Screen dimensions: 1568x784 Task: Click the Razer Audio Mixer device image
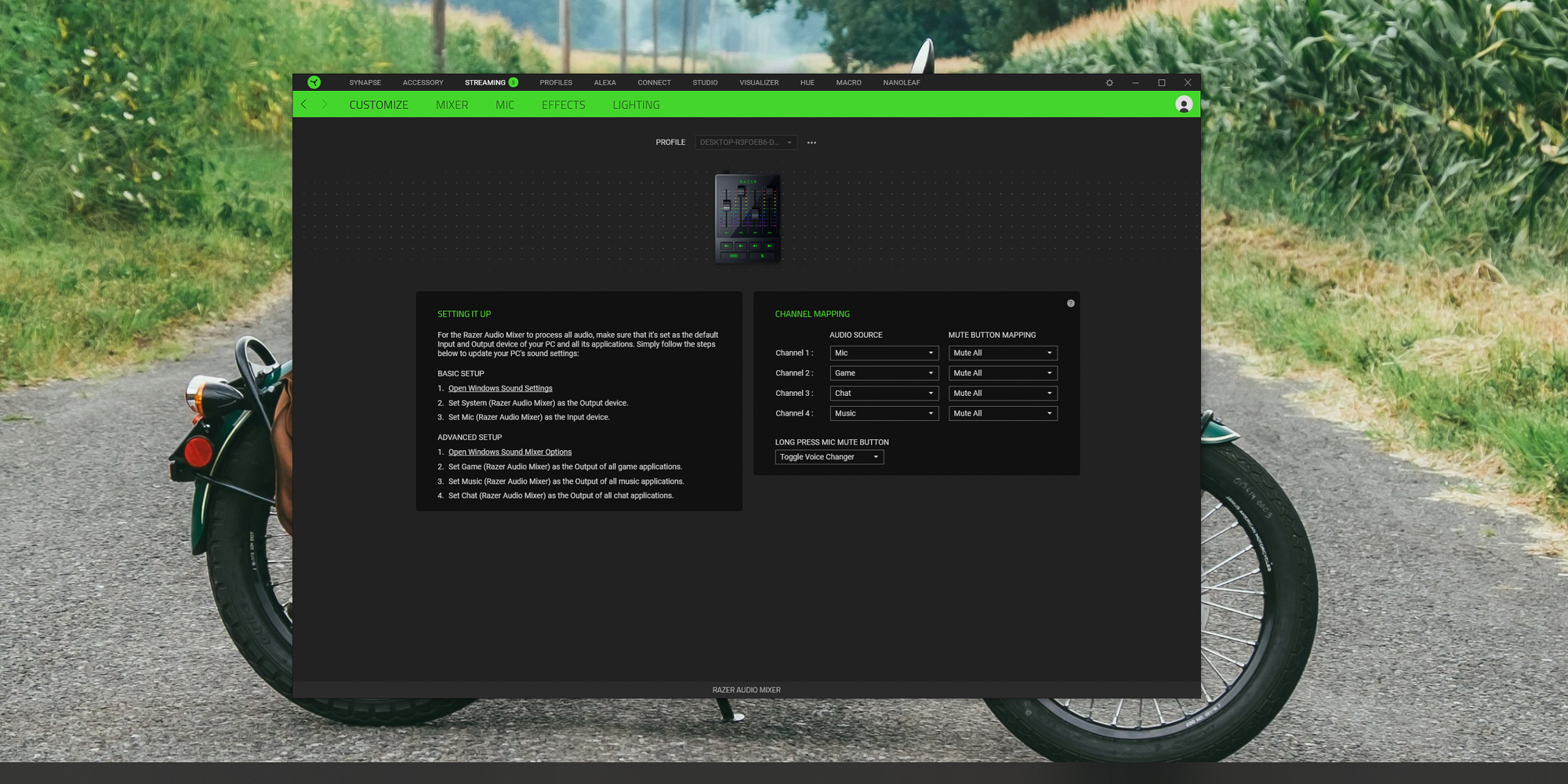click(746, 218)
